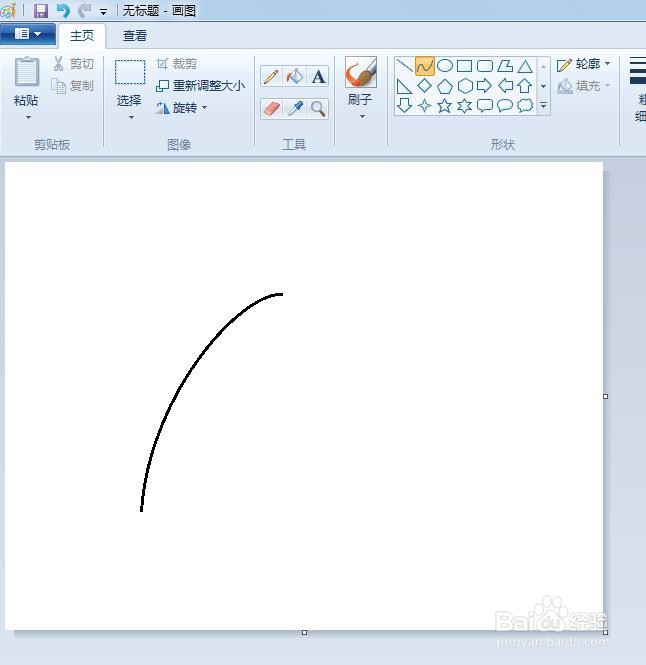646x665 pixels.
Task: Switch to the 查看 tab
Action: coord(134,36)
